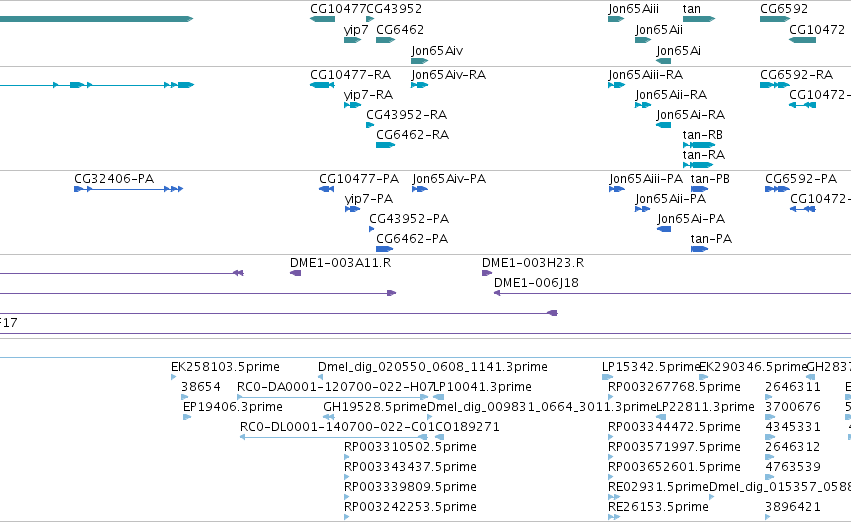Open the CG10477-RA transcript label
This screenshot has width=851, height=522.
351,74
